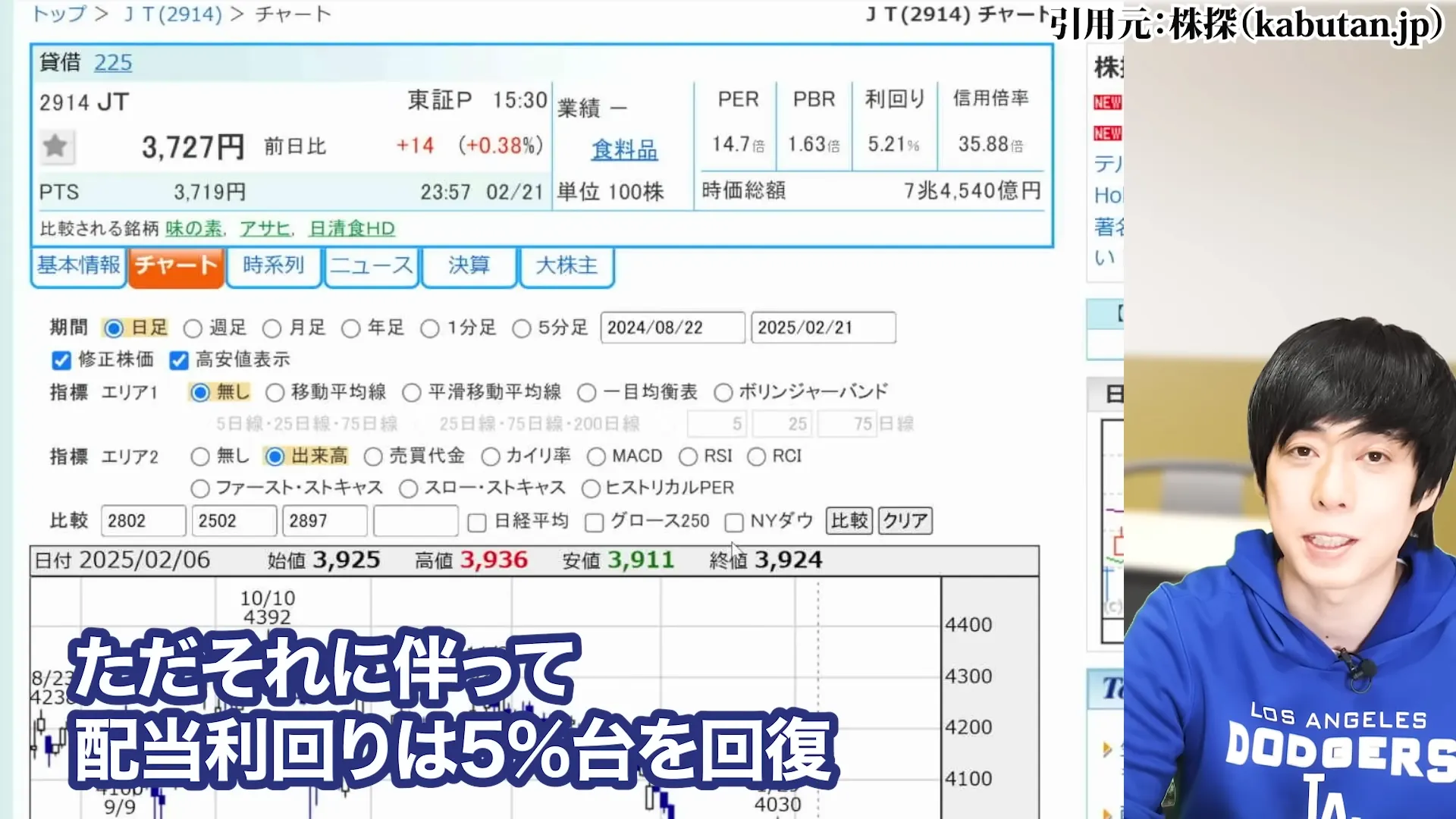The width and height of the screenshot is (1456, 819).
Task: Open the 食料品 sector link
Action: pos(624,149)
